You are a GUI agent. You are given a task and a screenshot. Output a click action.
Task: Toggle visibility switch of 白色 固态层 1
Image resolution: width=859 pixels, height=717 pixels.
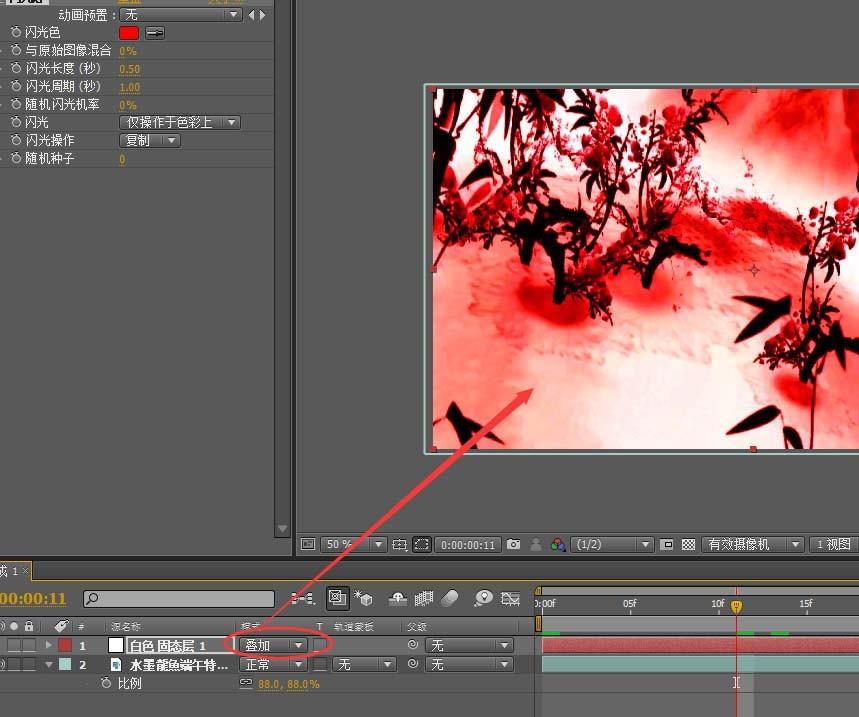tap(4, 646)
